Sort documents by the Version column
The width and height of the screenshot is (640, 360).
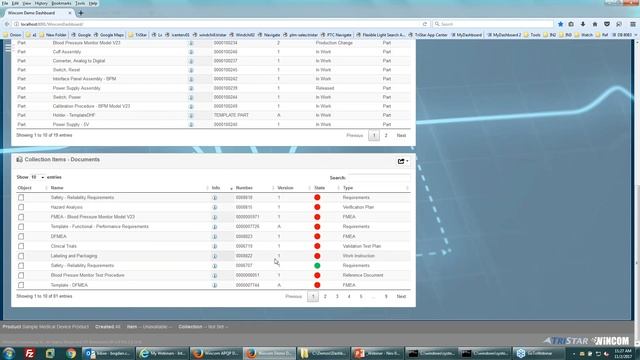pyautogui.click(x=285, y=188)
